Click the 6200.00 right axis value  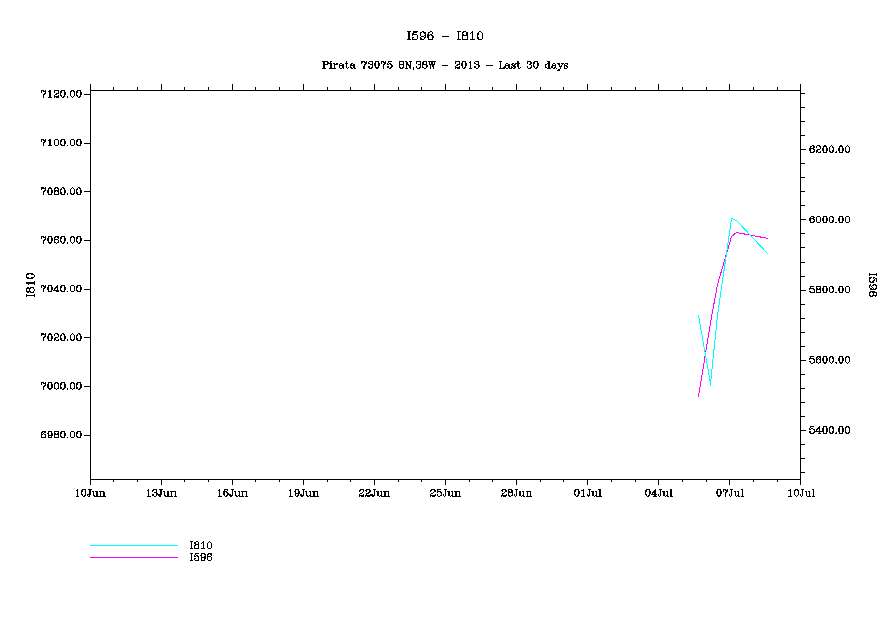pyautogui.click(x=830, y=150)
